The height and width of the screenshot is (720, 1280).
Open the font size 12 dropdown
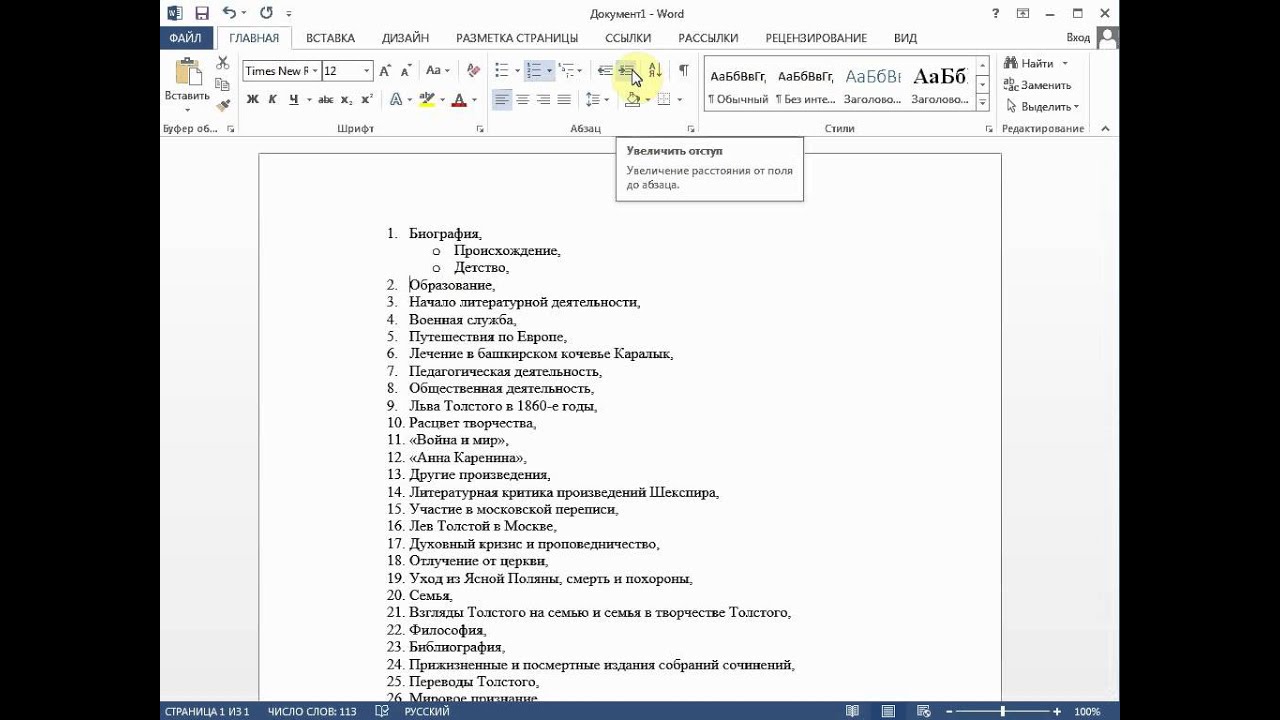pyautogui.click(x=367, y=71)
